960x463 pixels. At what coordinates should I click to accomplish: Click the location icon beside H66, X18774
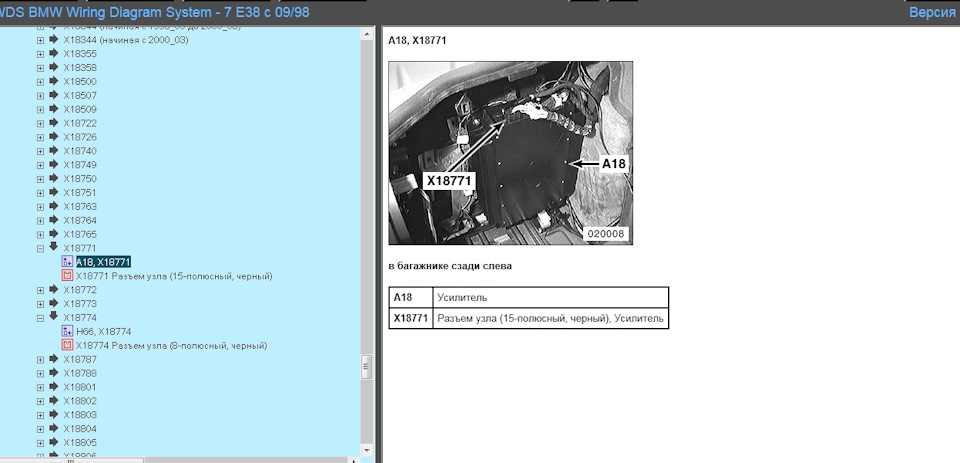67,331
